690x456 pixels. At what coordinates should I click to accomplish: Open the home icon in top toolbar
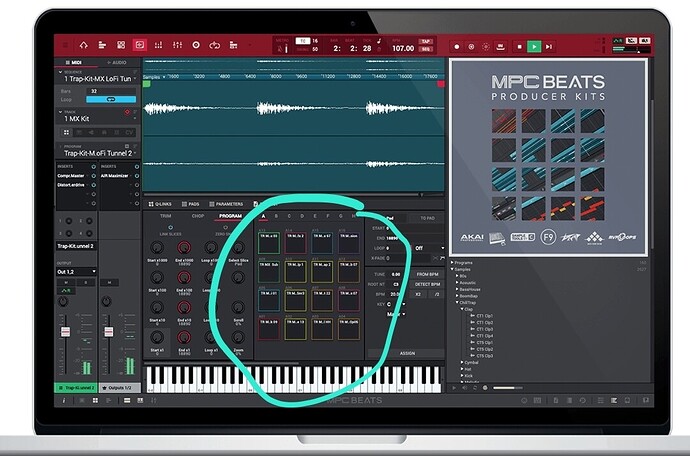tap(83, 45)
